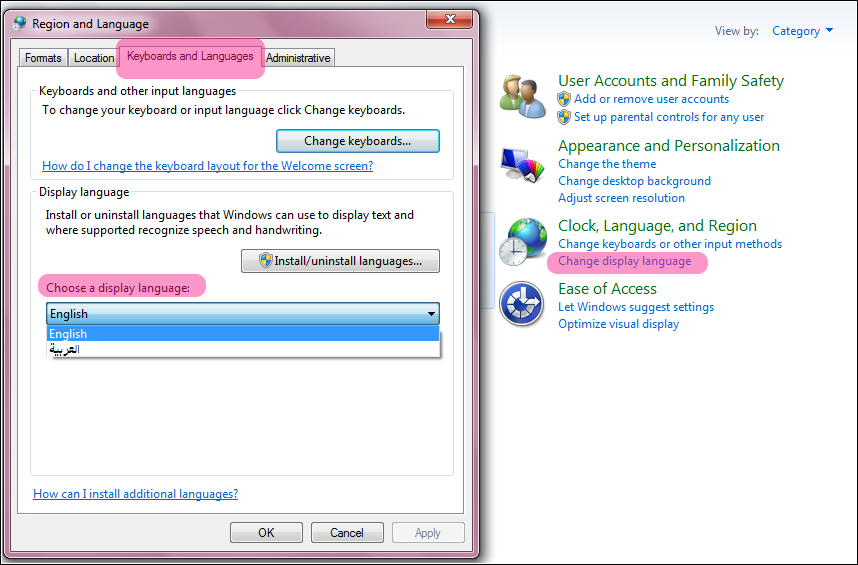This screenshot has height=565, width=858.
Task: Open the User Accounts and Family Safety icon
Action: (522, 97)
